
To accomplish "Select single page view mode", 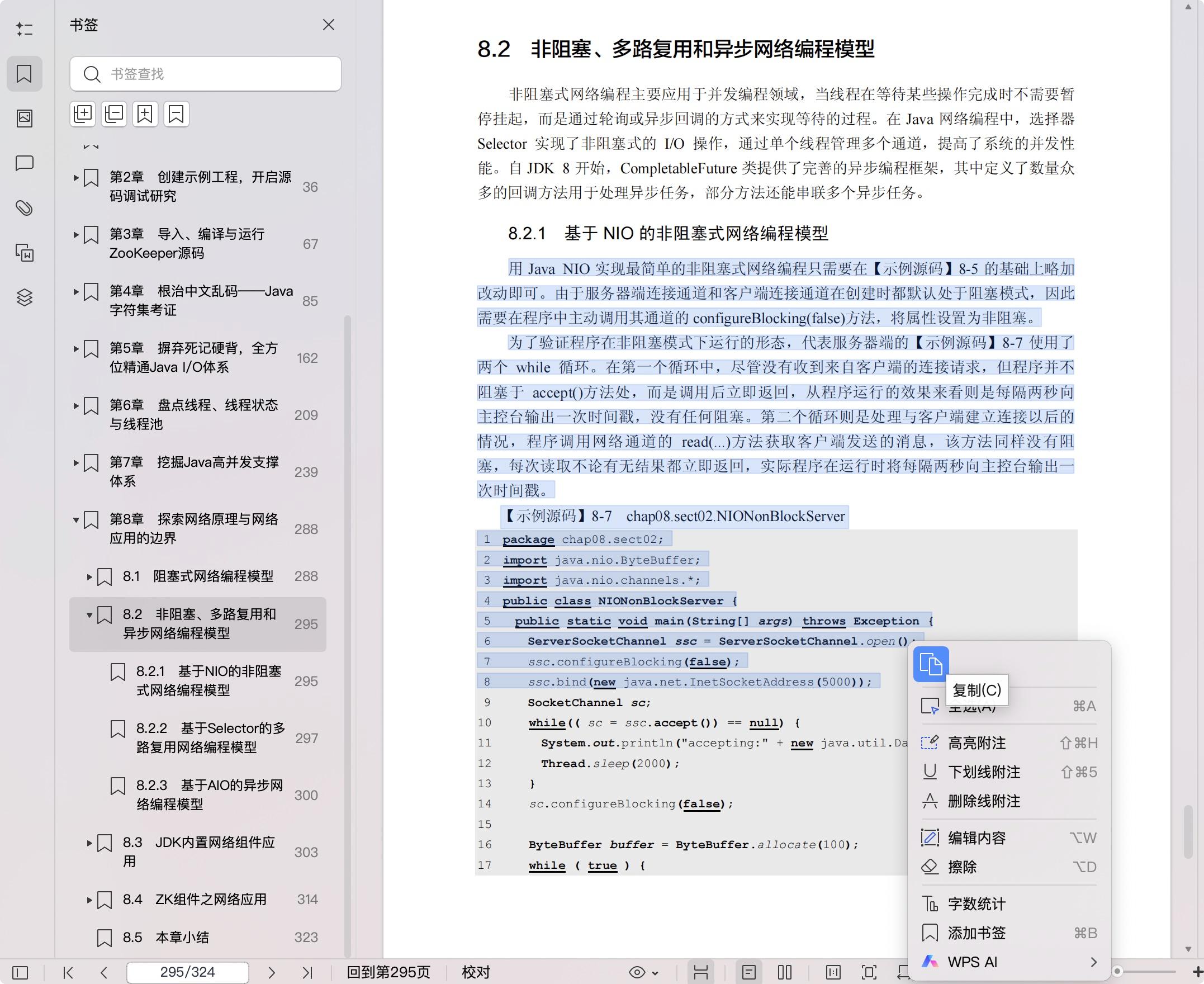I will click(749, 973).
